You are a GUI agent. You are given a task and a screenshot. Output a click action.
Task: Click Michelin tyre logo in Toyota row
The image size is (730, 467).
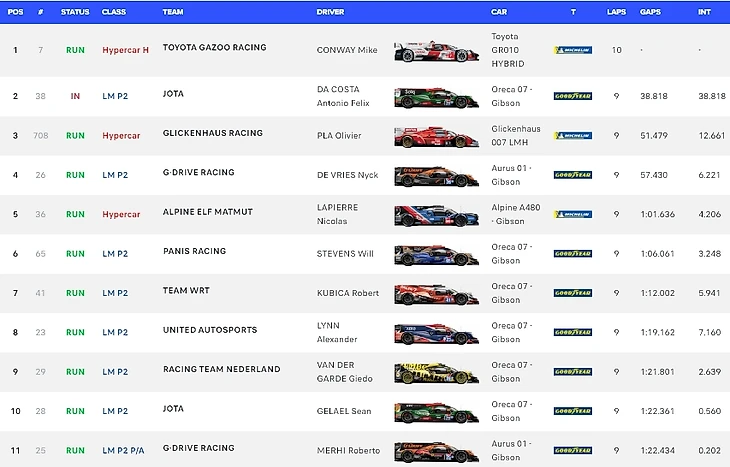573,50
